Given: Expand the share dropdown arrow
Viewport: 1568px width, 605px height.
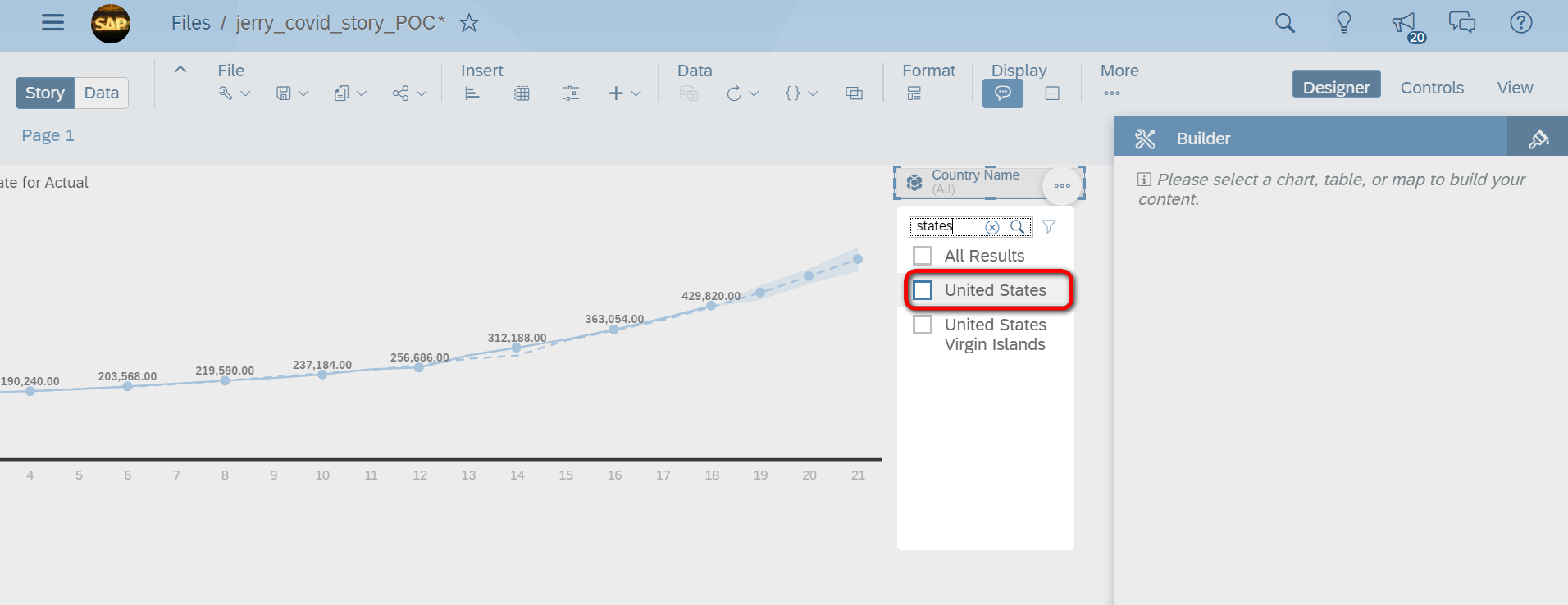Looking at the screenshot, I should click(422, 93).
